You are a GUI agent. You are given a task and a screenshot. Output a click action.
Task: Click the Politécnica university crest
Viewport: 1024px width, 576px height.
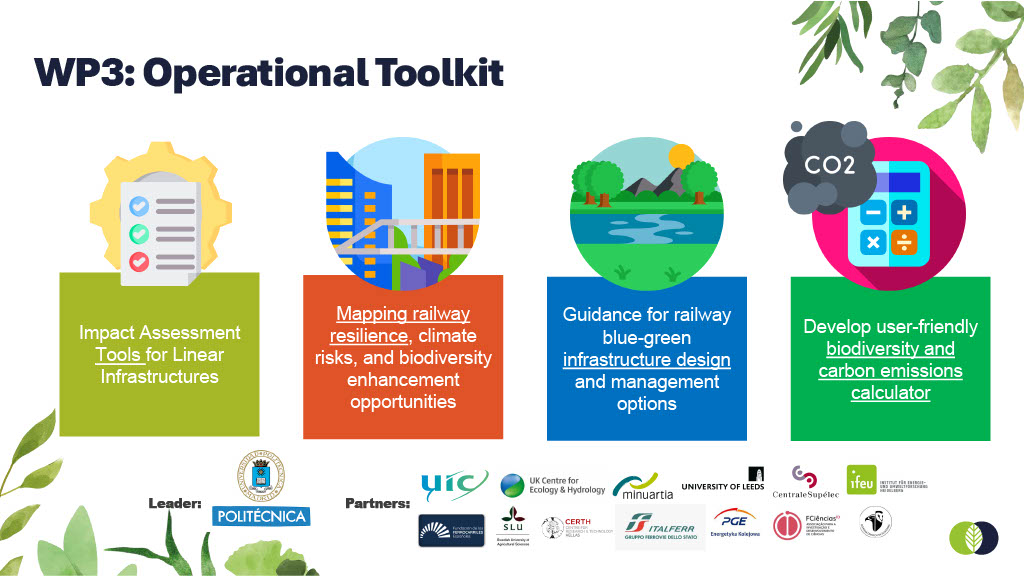pyautogui.click(x=261, y=477)
